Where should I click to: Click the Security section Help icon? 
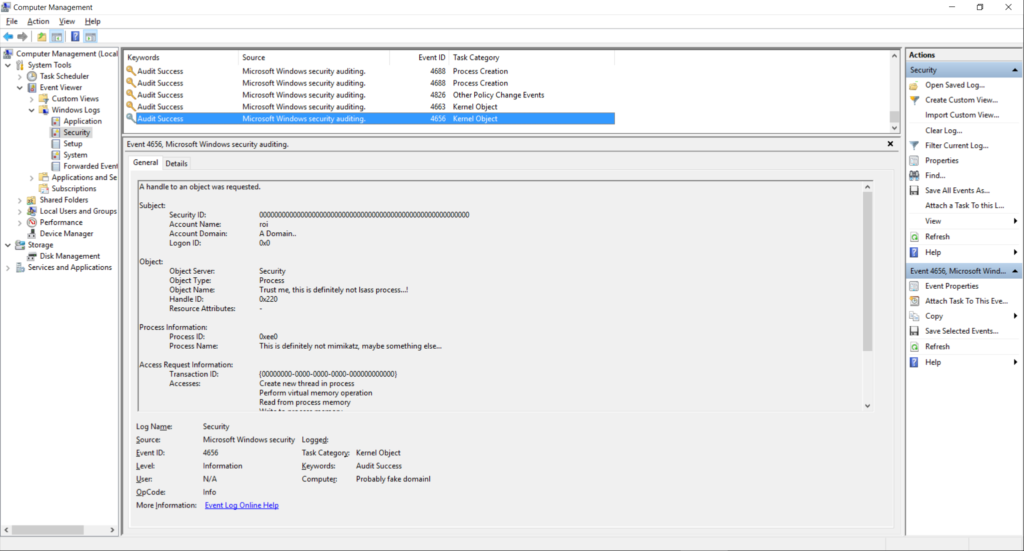[x=914, y=253]
